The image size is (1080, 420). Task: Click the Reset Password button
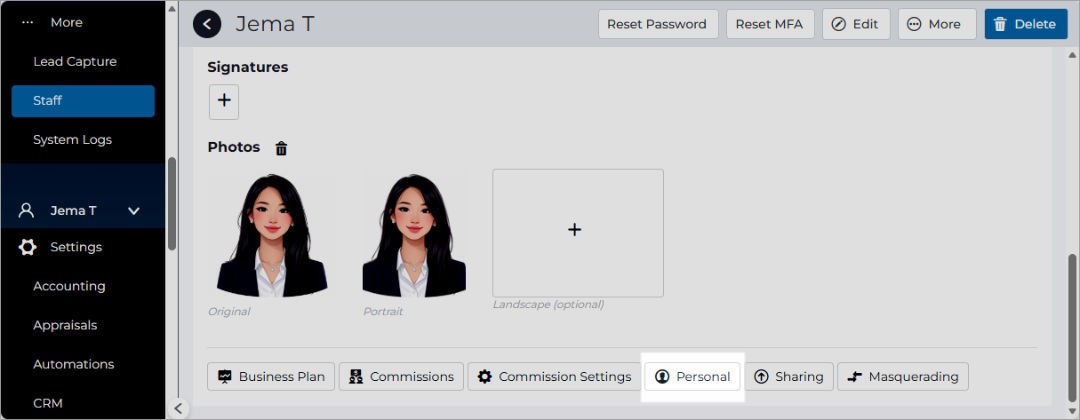click(656, 24)
